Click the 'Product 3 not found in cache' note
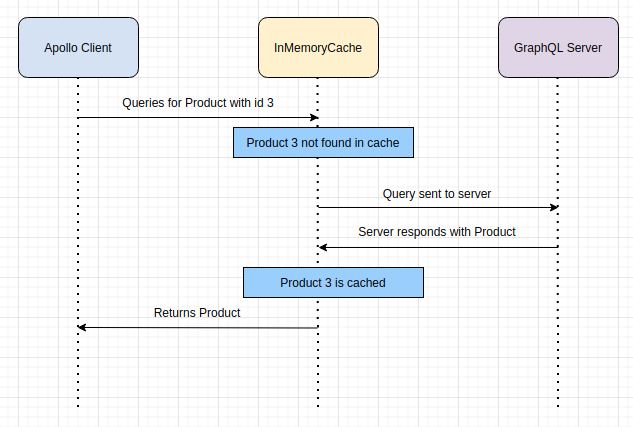 pyautogui.click(x=323, y=142)
